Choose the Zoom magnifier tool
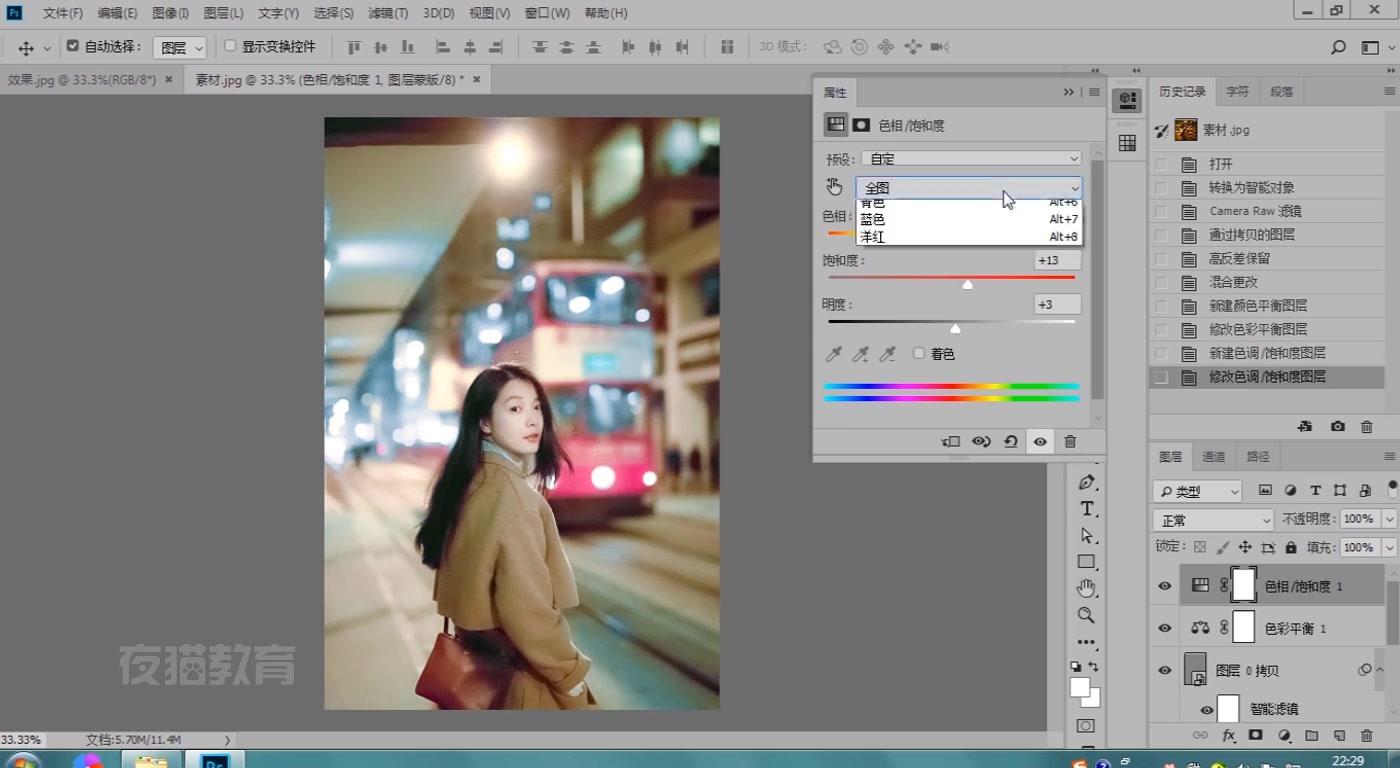1400x768 pixels. 1087,615
